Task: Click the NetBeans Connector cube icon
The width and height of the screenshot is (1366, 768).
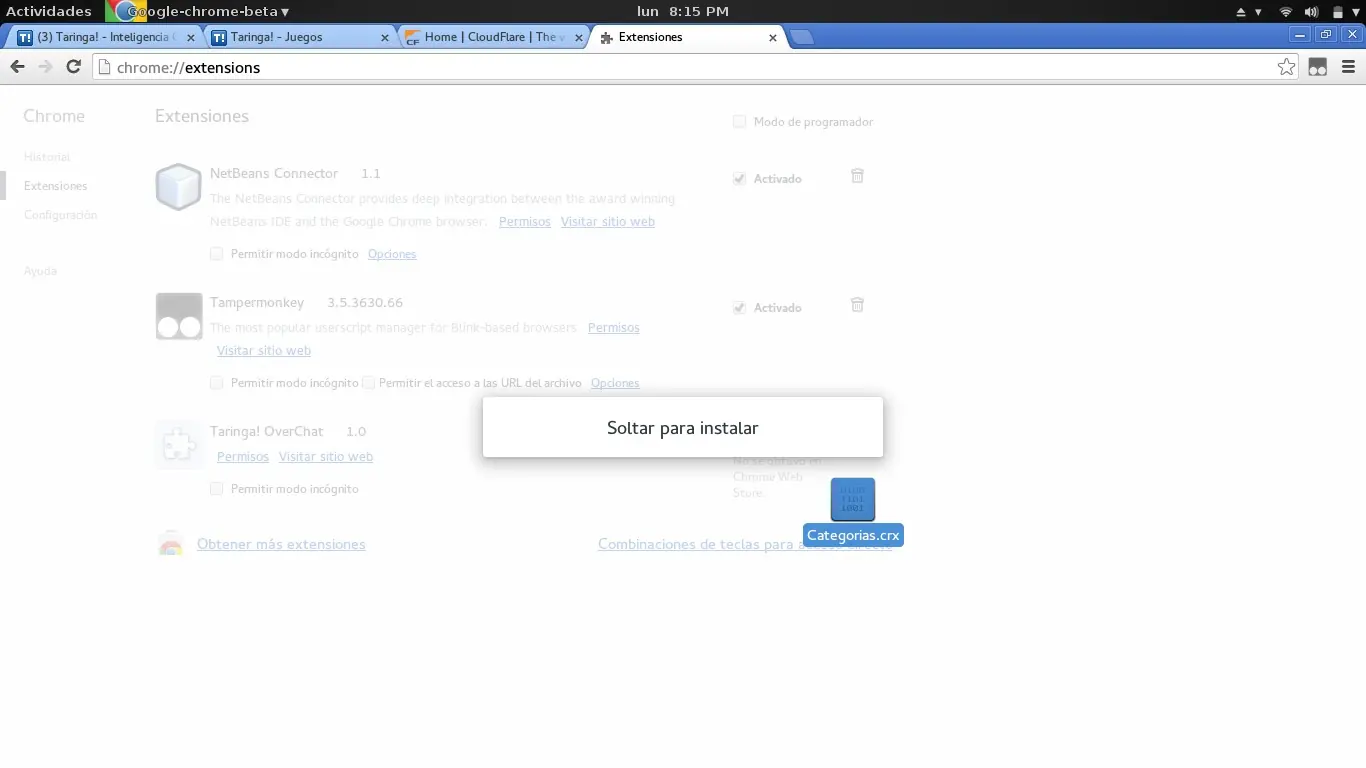Action: [x=179, y=187]
